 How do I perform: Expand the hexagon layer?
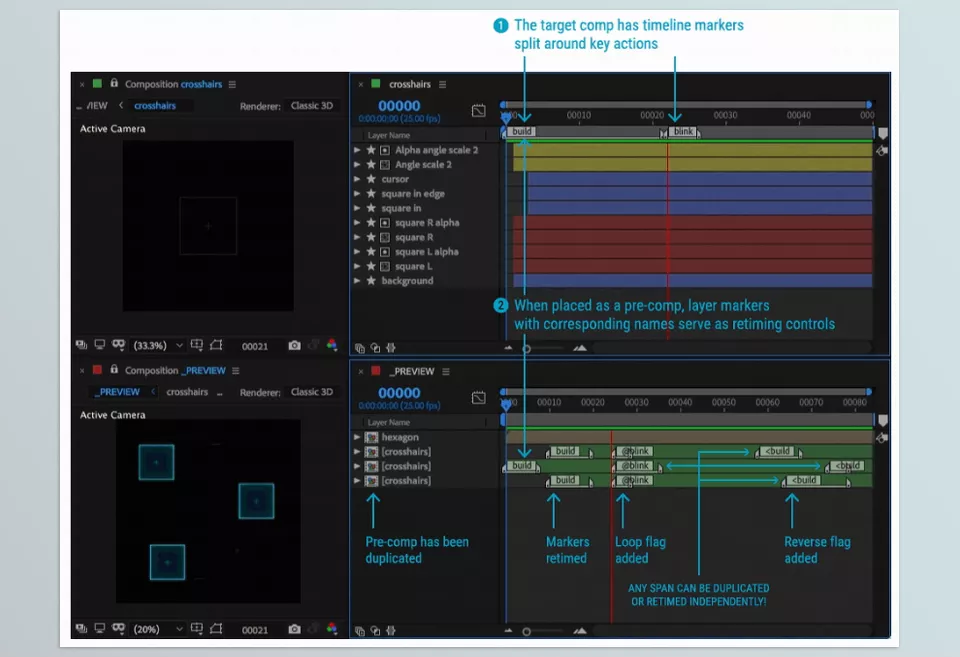[x=357, y=437]
